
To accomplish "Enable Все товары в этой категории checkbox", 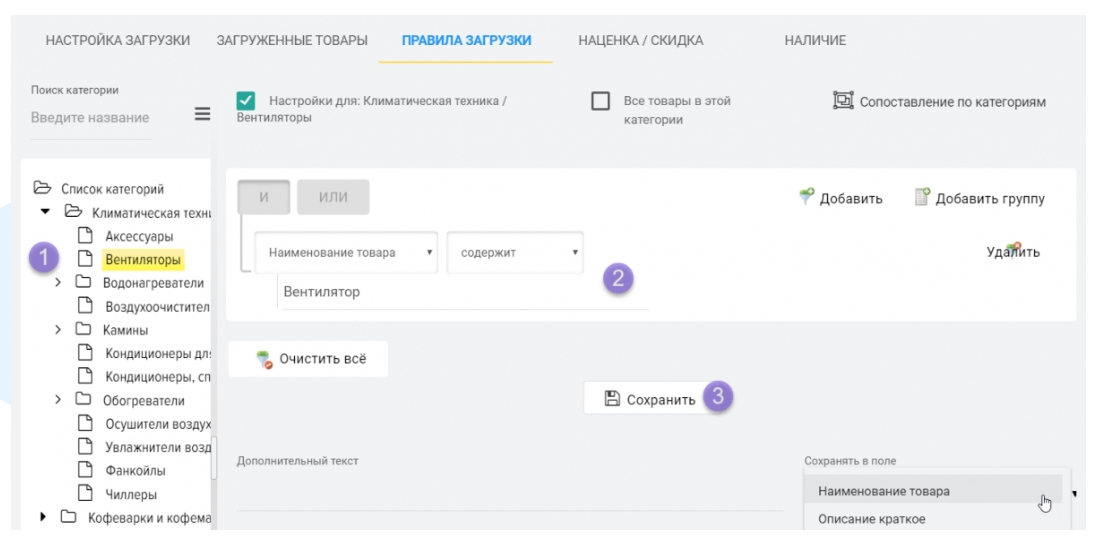I will (601, 102).
